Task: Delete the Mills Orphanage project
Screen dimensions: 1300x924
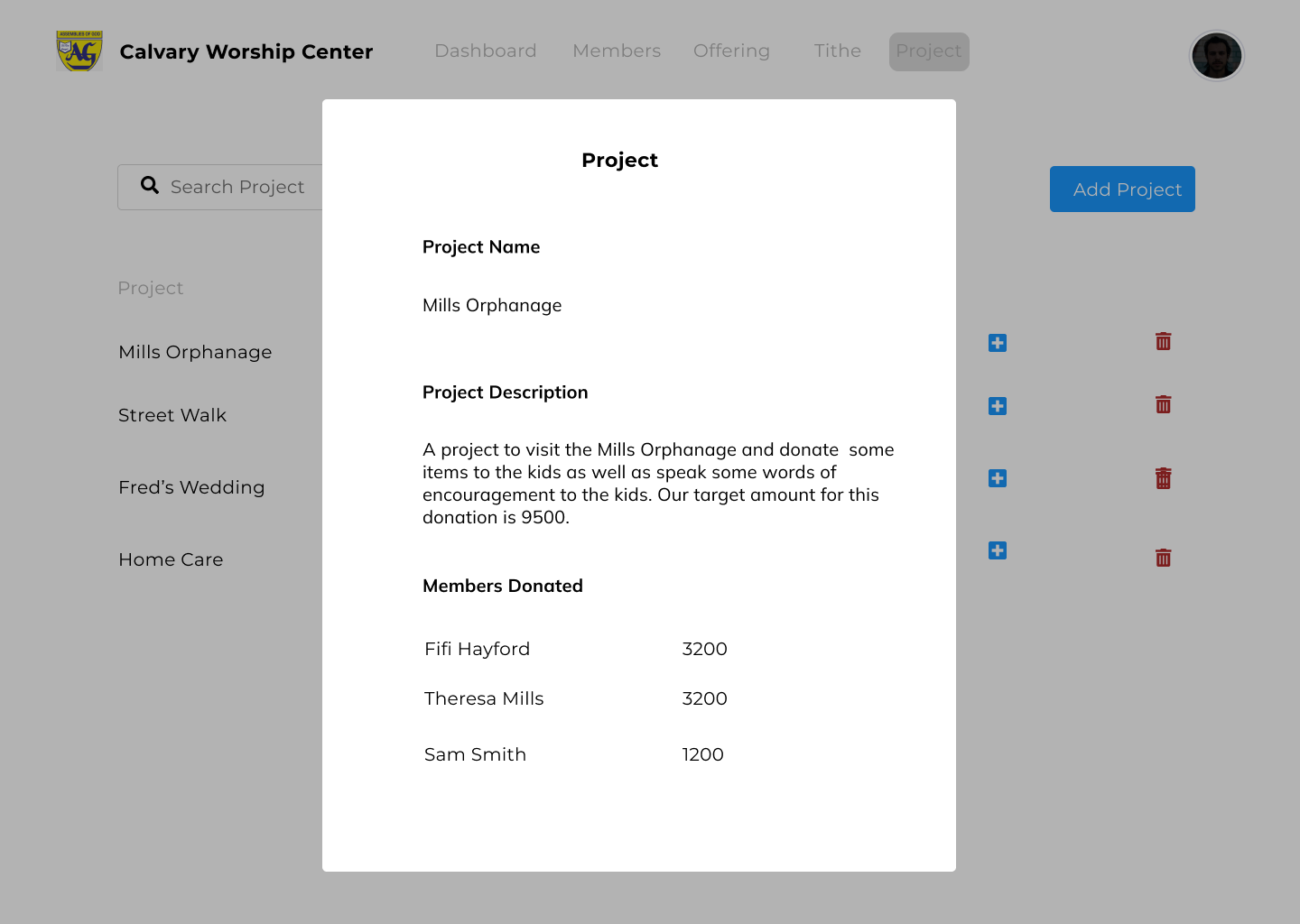Action: point(1163,341)
